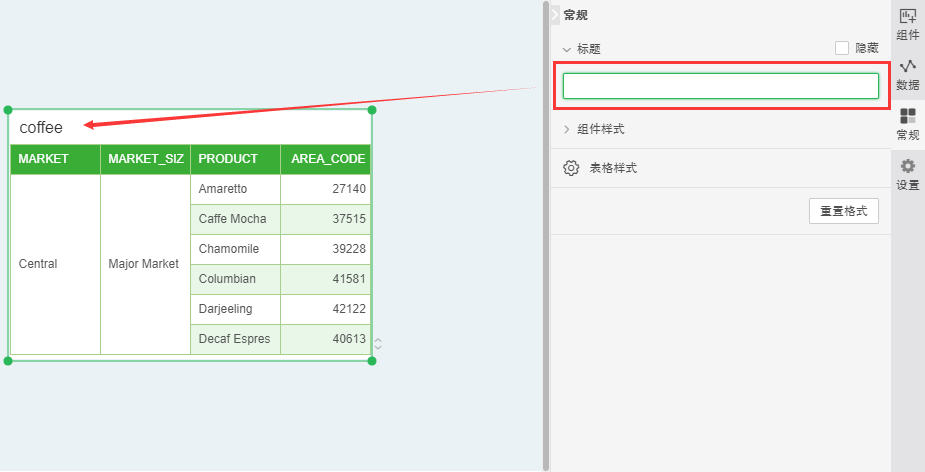Click the 重置格式 (Reset Format) button
This screenshot has width=925, height=472.
click(843, 211)
